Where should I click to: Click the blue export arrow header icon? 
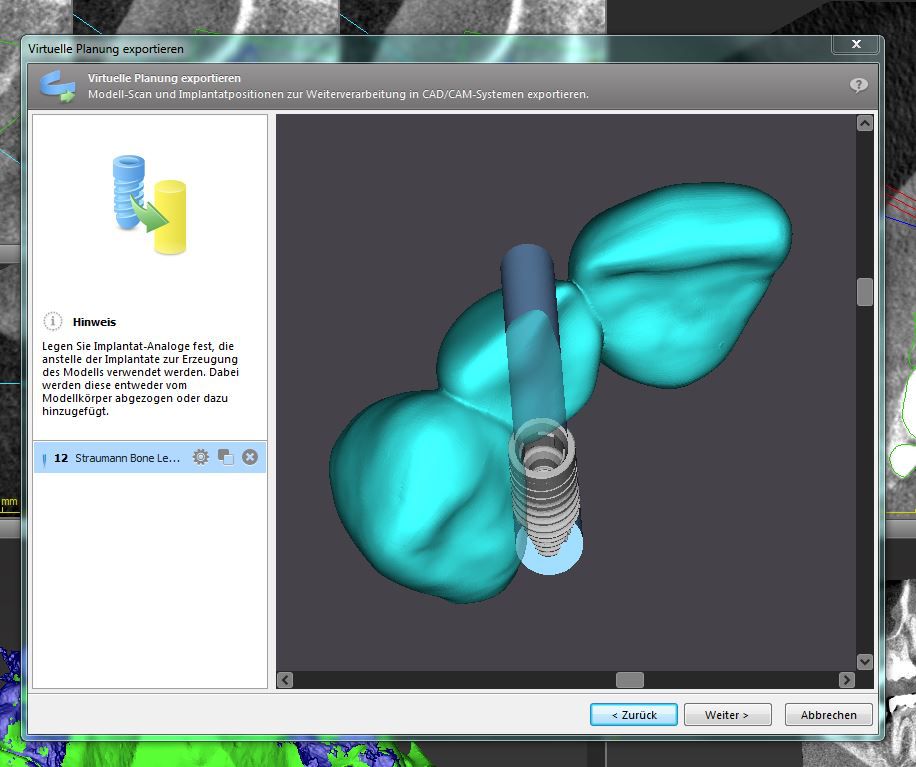[58, 86]
